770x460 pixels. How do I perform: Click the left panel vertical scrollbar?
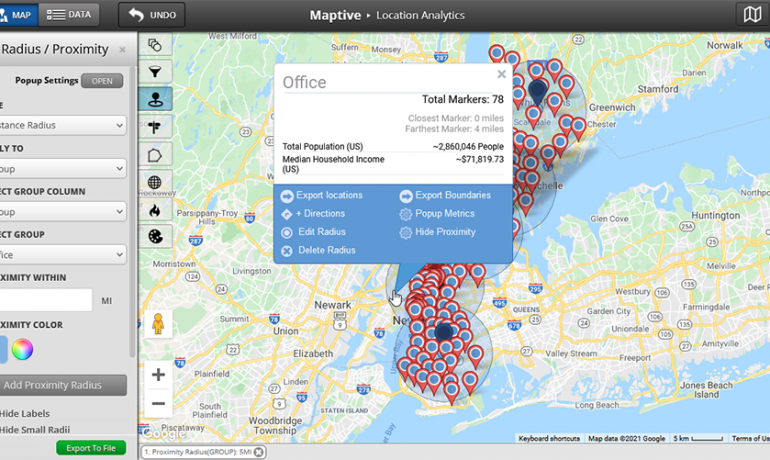pos(133,211)
